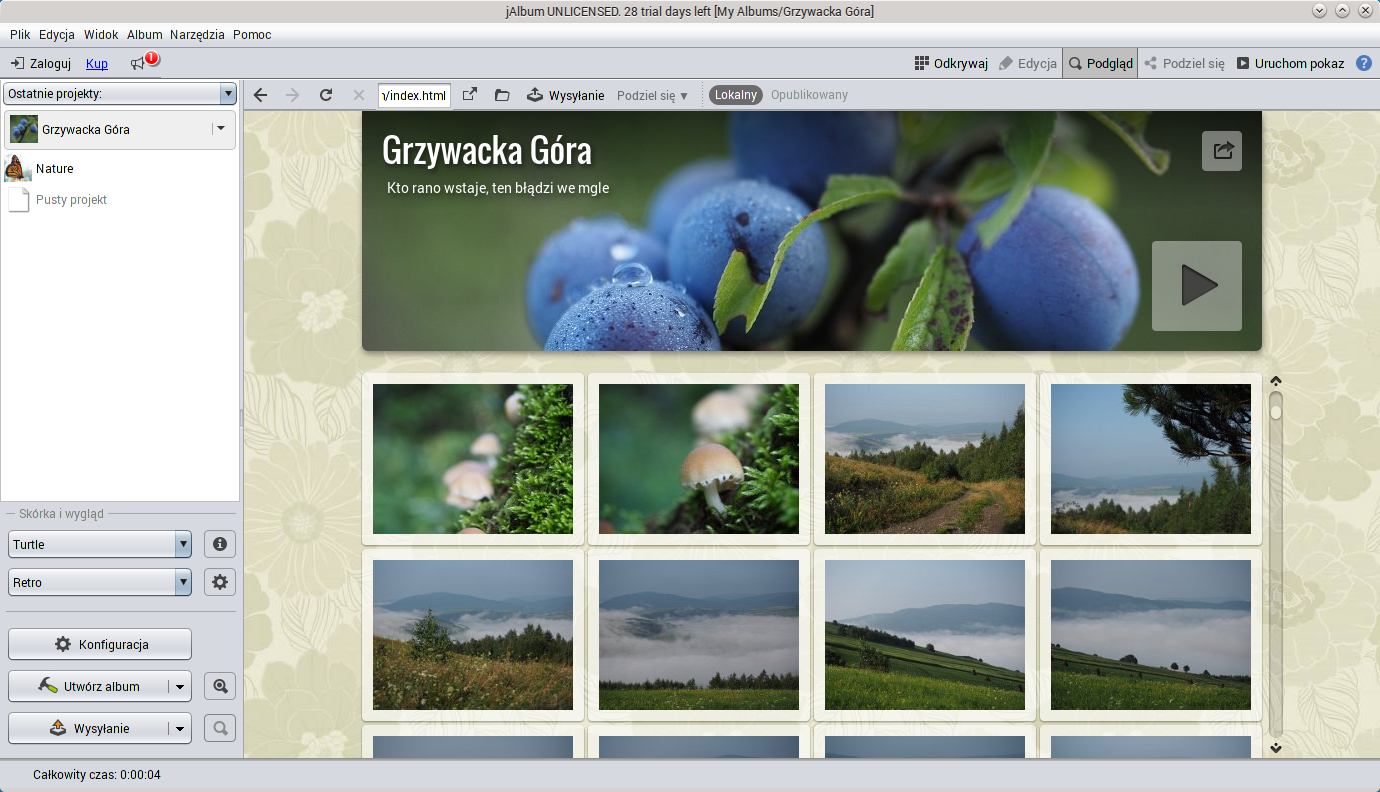Viewport: 1380px width, 792px height.
Task: Switch to Odkrywaj view
Action: coord(951,63)
